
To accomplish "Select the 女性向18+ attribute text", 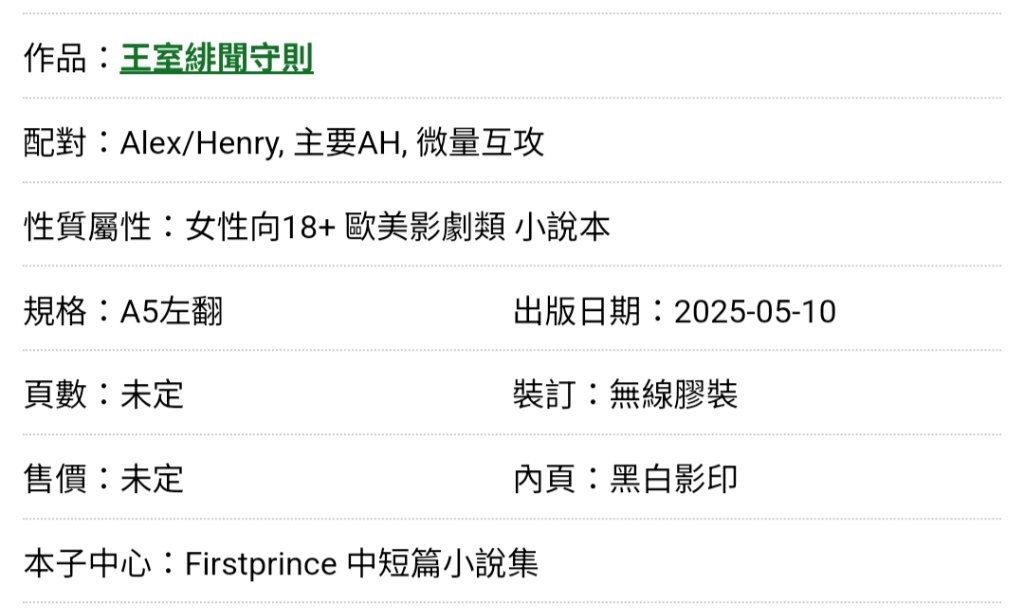I will click(x=261, y=227).
